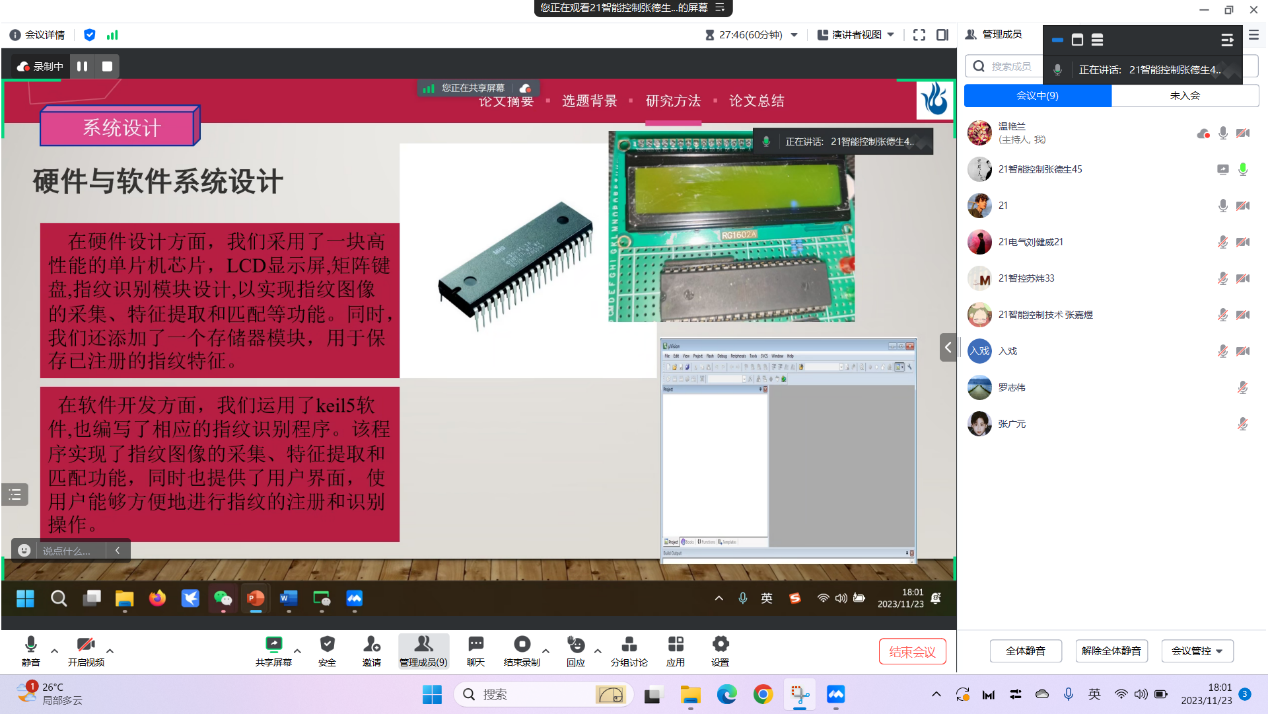Click the 搜索成员 search field

click(x=1010, y=66)
